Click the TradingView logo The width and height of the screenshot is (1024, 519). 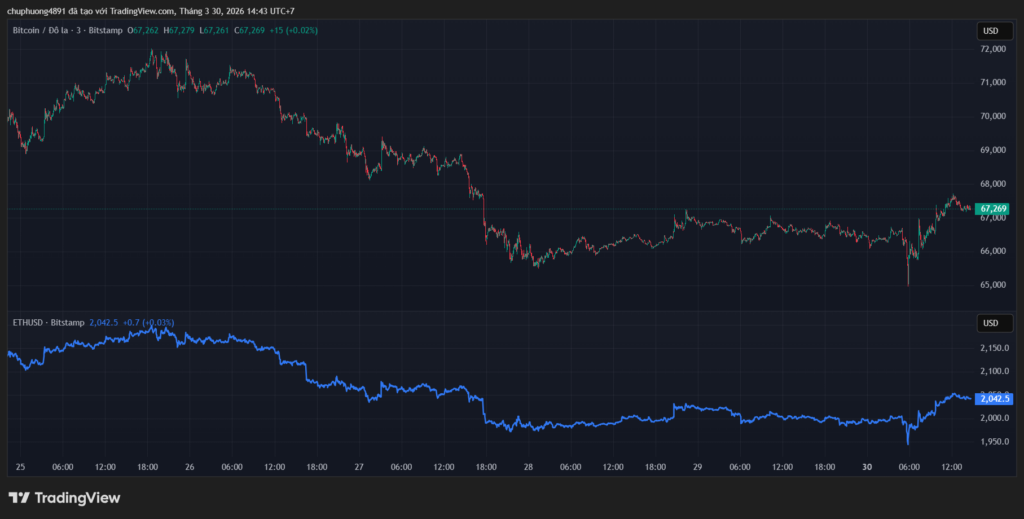[x=64, y=497]
